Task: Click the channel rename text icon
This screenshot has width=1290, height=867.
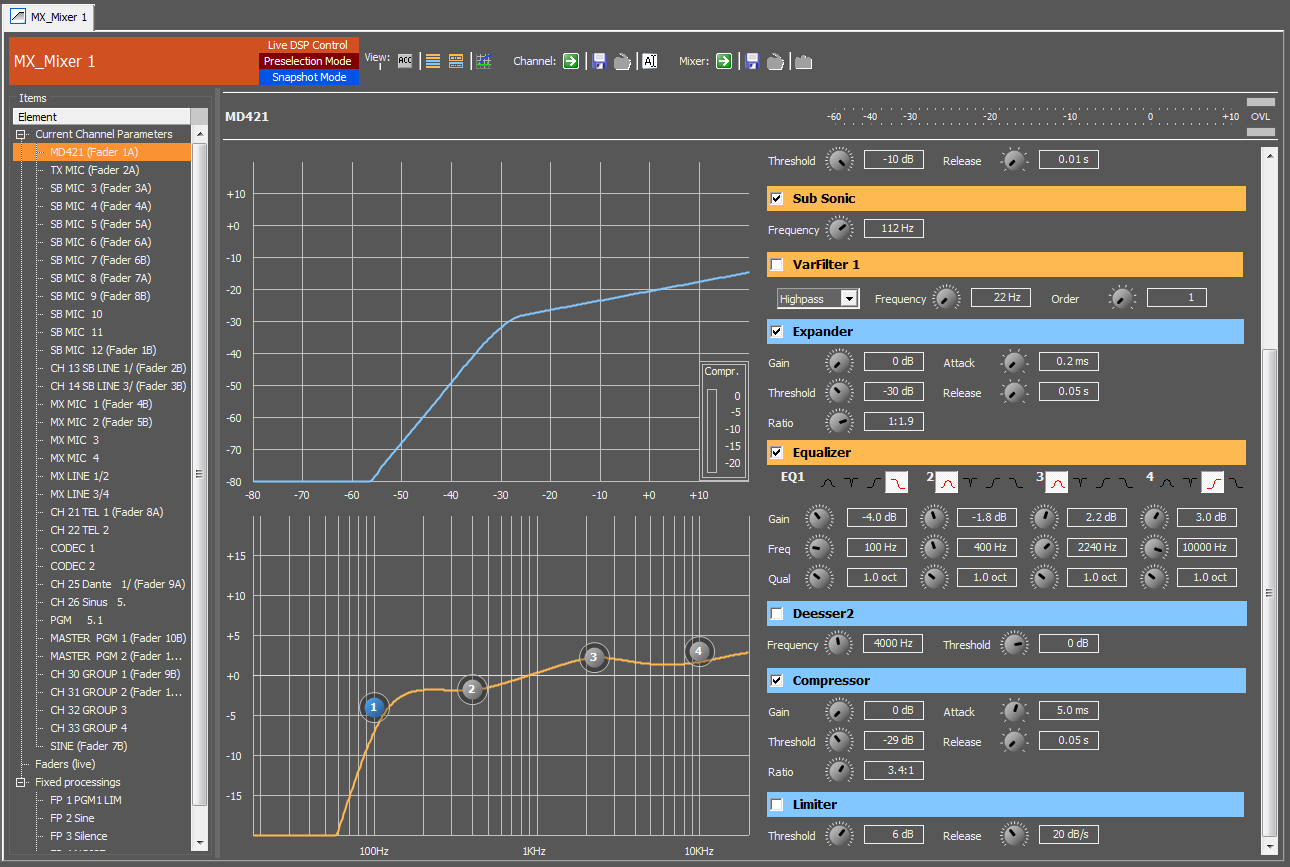Action: pos(650,61)
